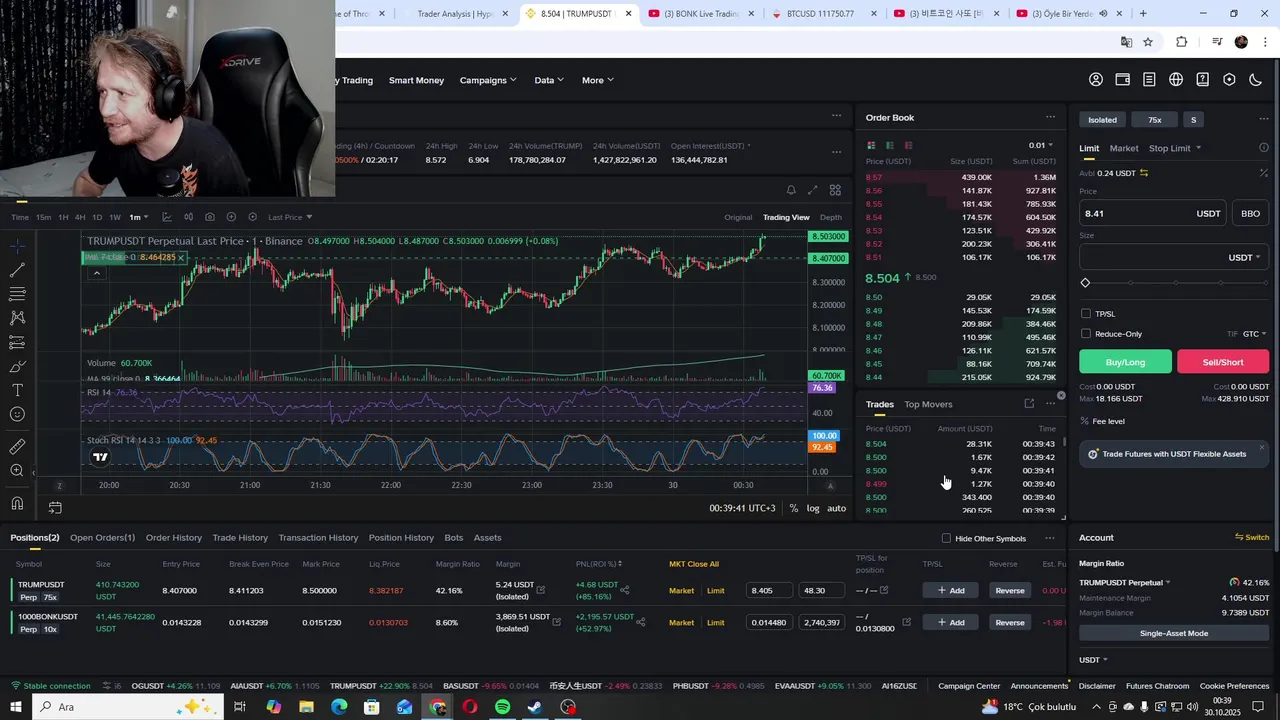Viewport: 1280px width, 720px height.
Task: Toggle log scale below chart
Action: pyautogui.click(x=813, y=508)
